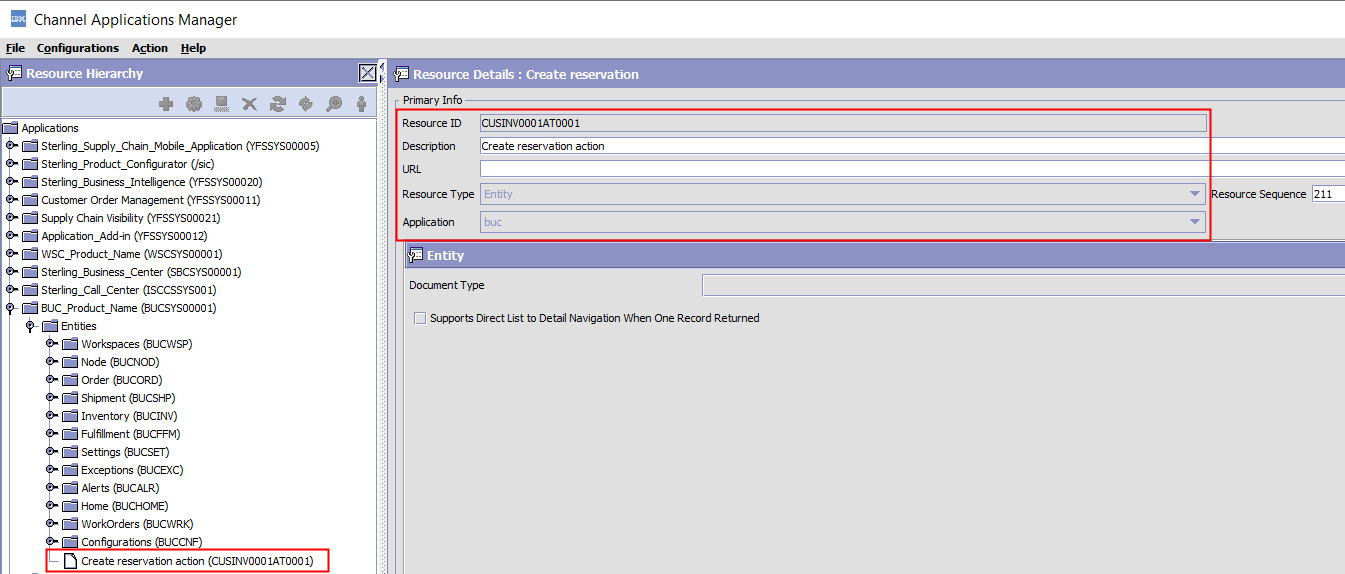Click the Document Type field
Image resolution: width=1345 pixels, height=574 pixels.
point(1023,286)
